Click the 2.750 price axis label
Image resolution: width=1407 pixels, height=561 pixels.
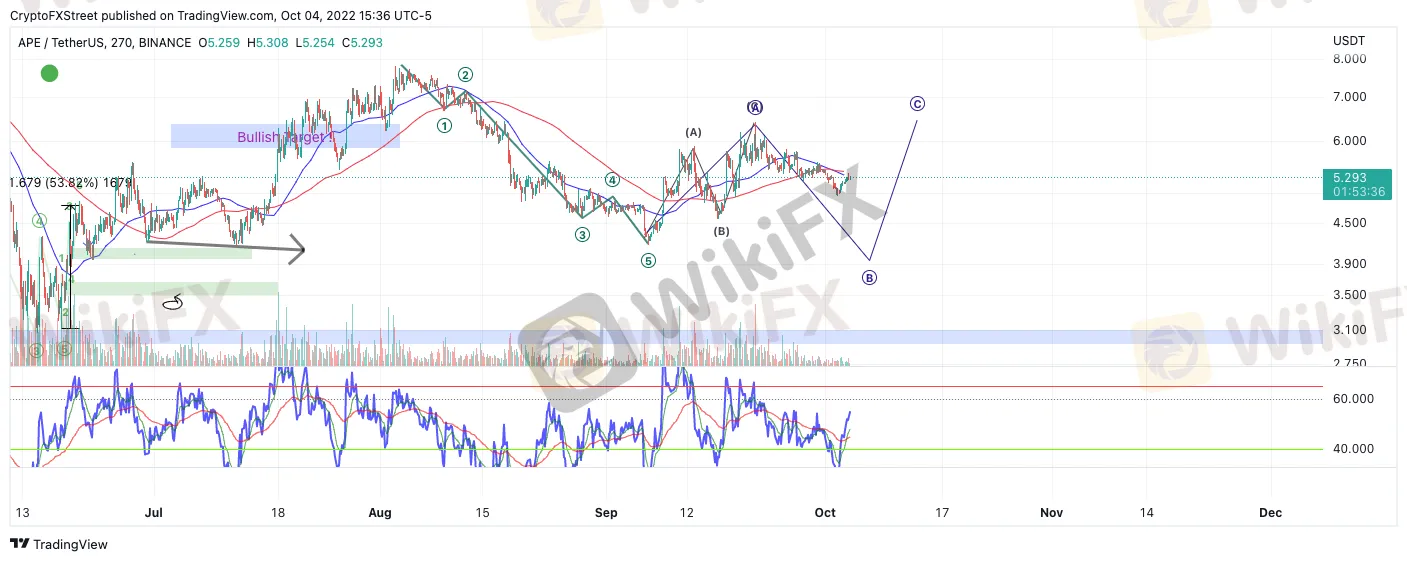tap(1348, 364)
